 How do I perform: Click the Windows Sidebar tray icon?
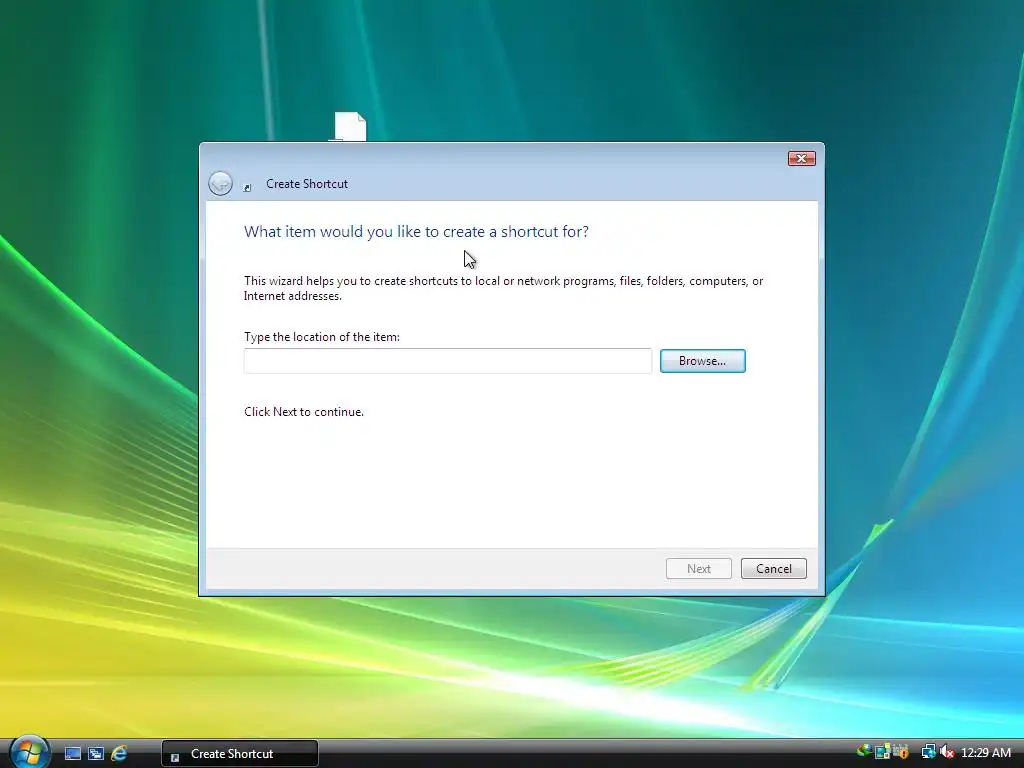(x=883, y=752)
